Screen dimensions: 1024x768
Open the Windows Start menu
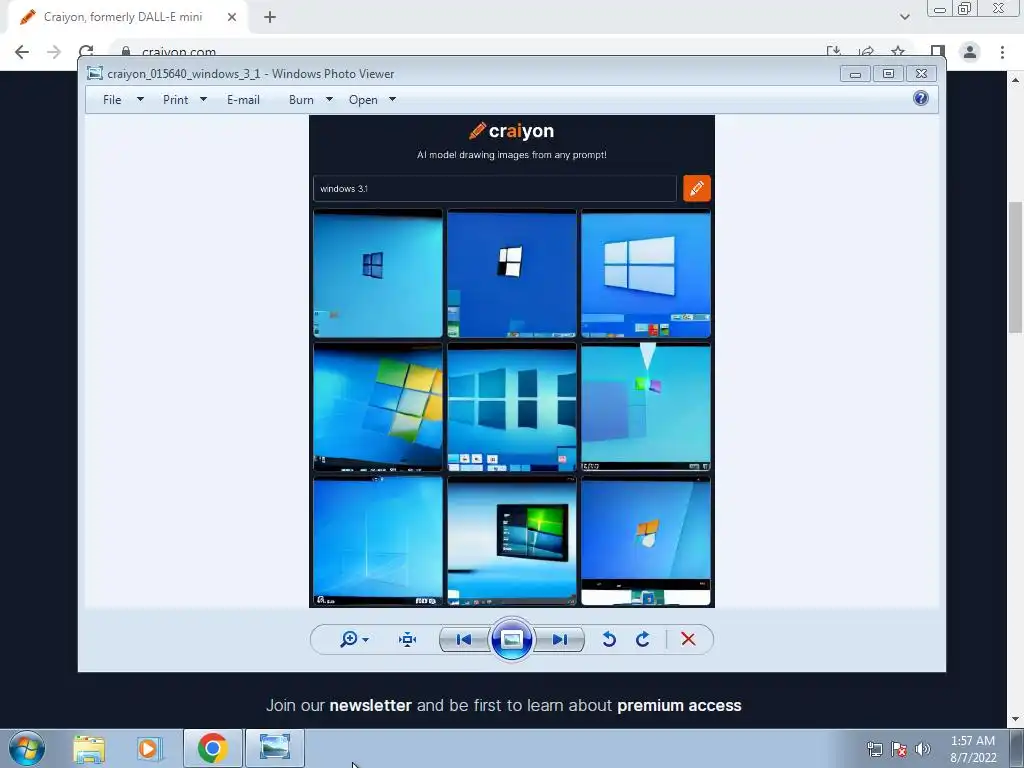27,748
